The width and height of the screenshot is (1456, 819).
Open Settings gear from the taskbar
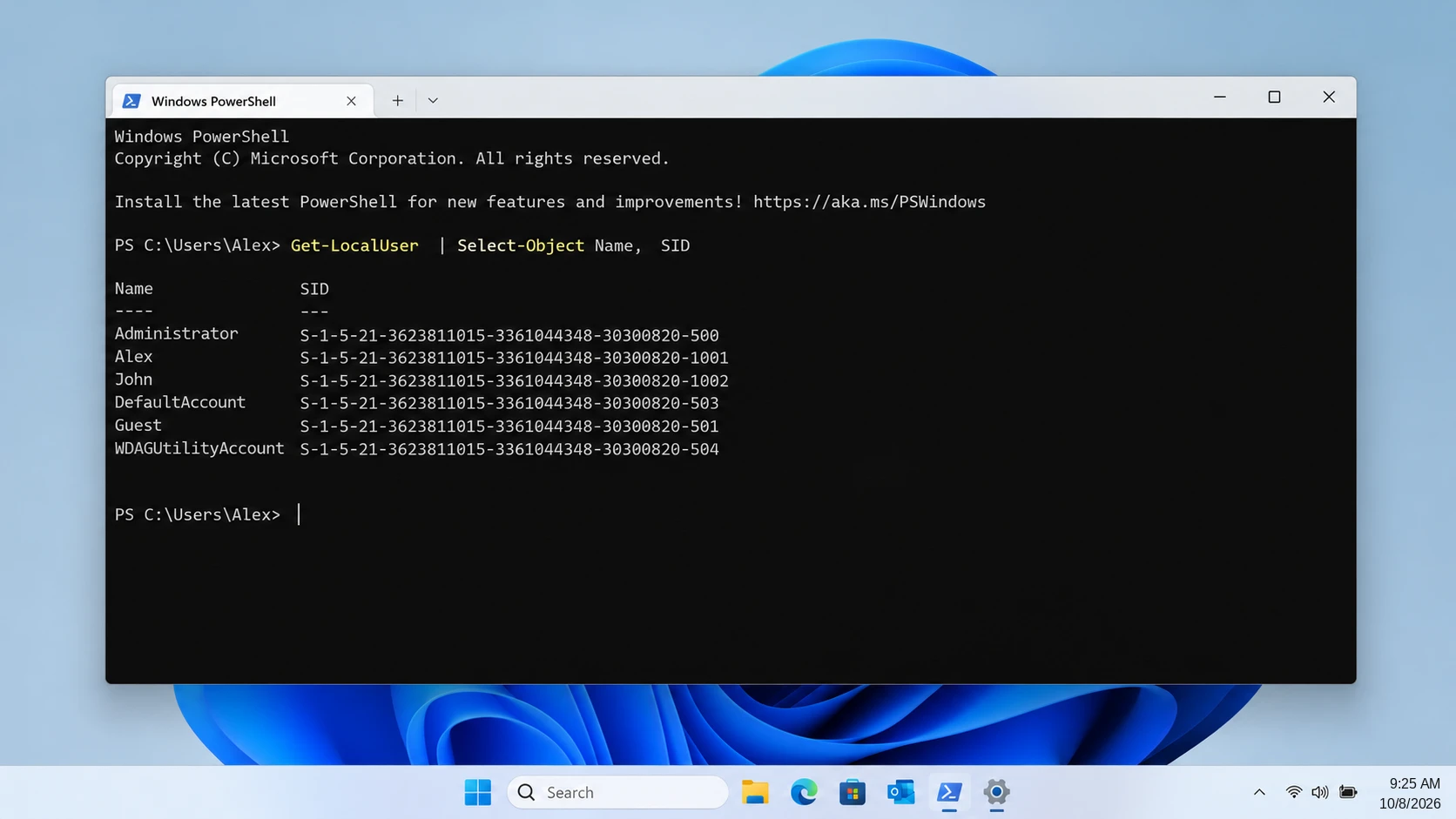point(996,792)
